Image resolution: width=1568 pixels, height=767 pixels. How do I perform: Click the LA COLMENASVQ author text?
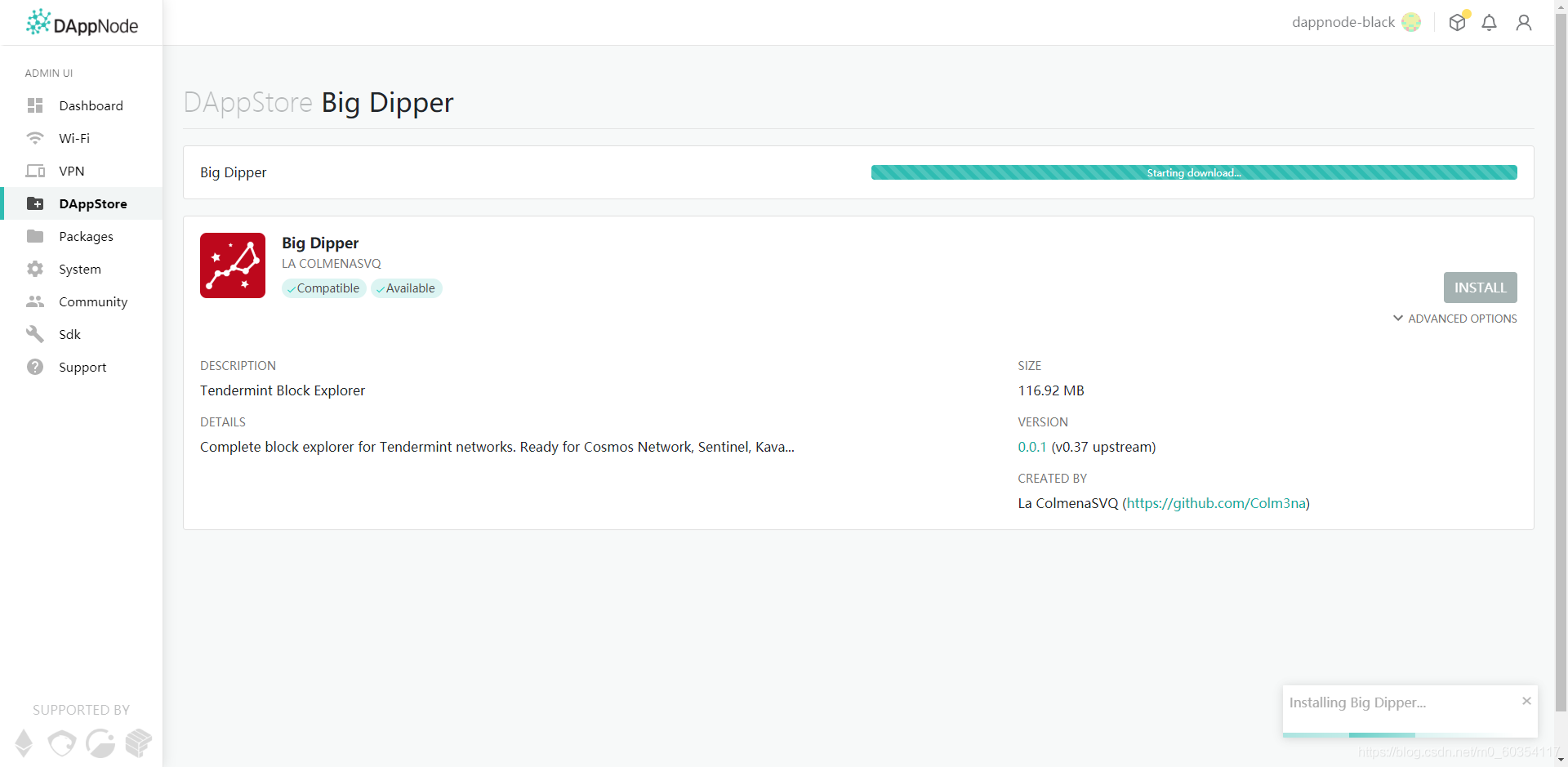click(332, 264)
